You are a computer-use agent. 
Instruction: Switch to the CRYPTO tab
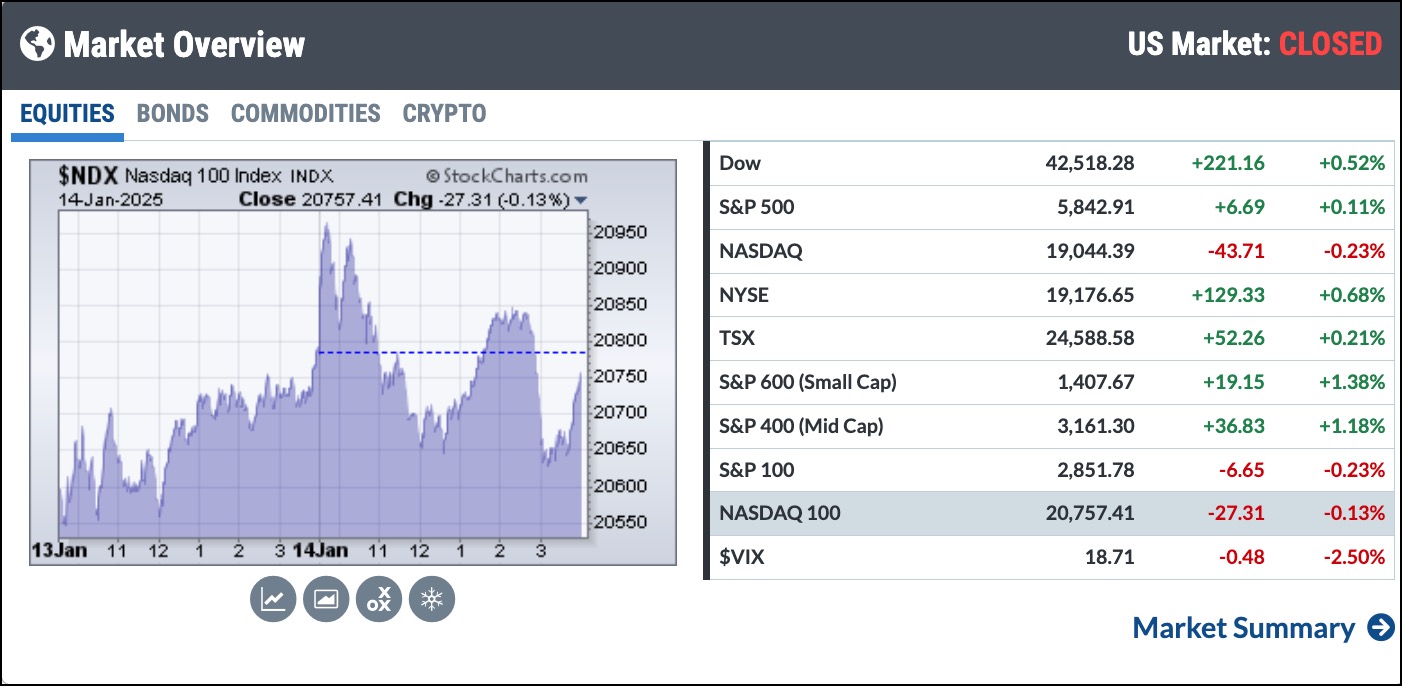coord(444,114)
